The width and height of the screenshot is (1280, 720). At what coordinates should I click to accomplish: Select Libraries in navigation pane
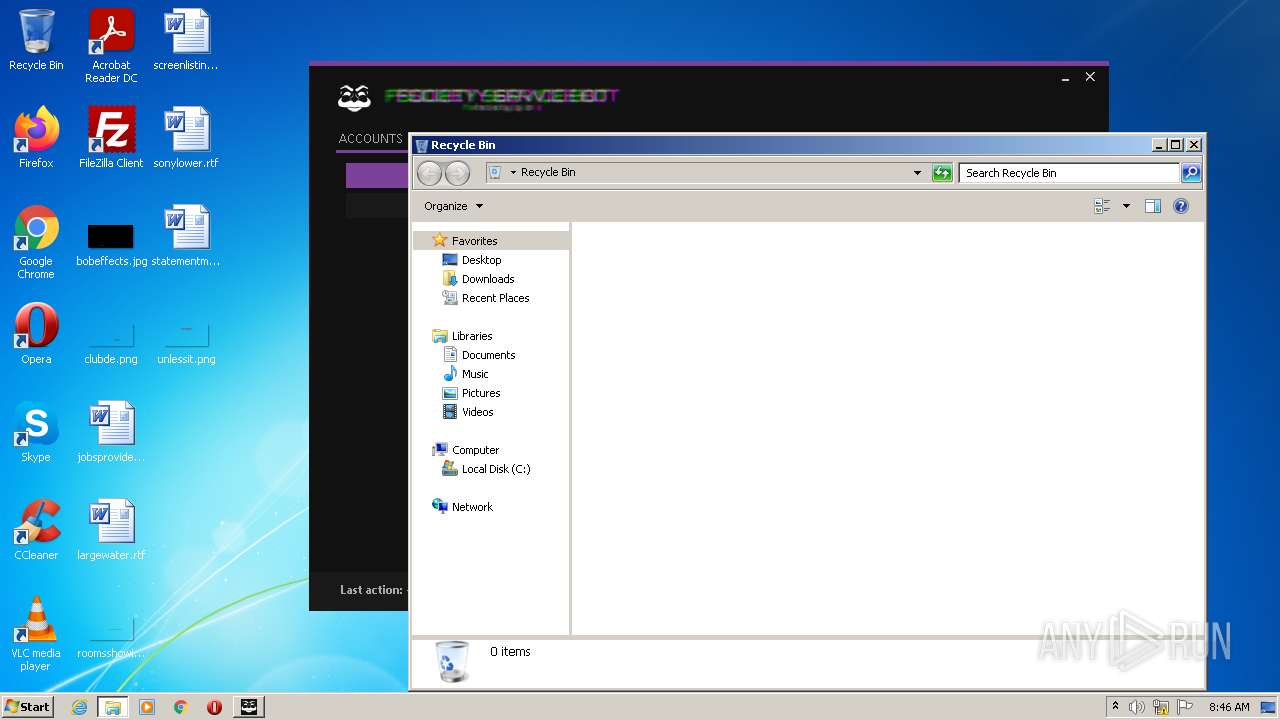[472, 336]
